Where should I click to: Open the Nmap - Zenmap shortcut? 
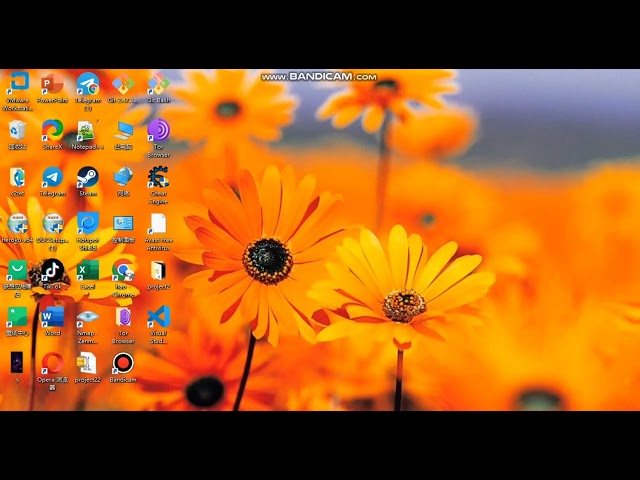pos(87,325)
